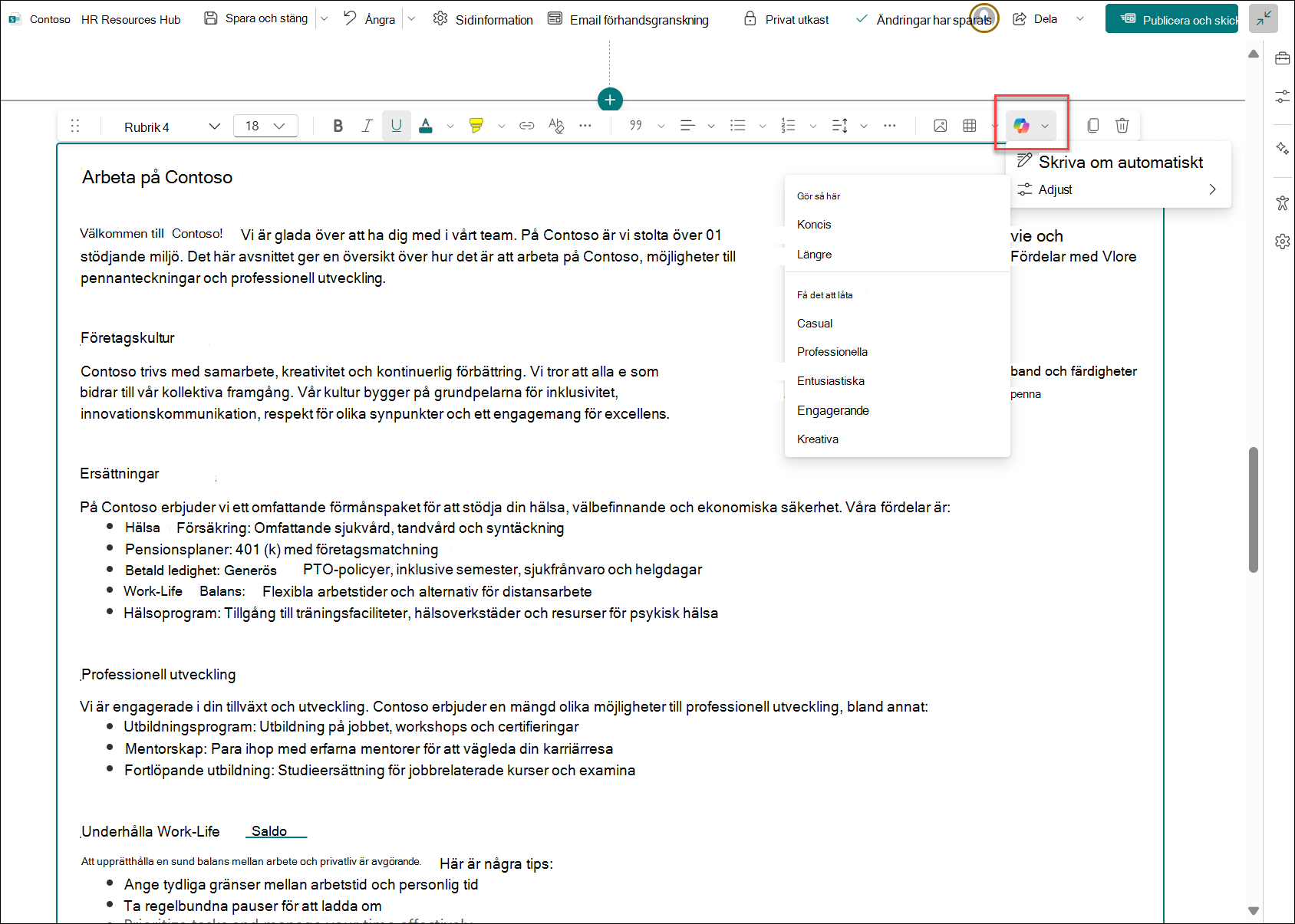Open Sidinformation page details
This screenshot has width=1295, height=924.
(483, 19)
